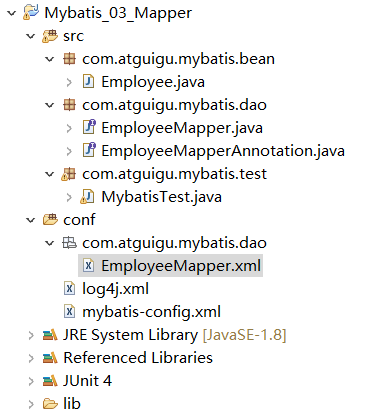Screen dimensions: 371x417
Task: Collapse the conf folder
Action: pos(31,220)
